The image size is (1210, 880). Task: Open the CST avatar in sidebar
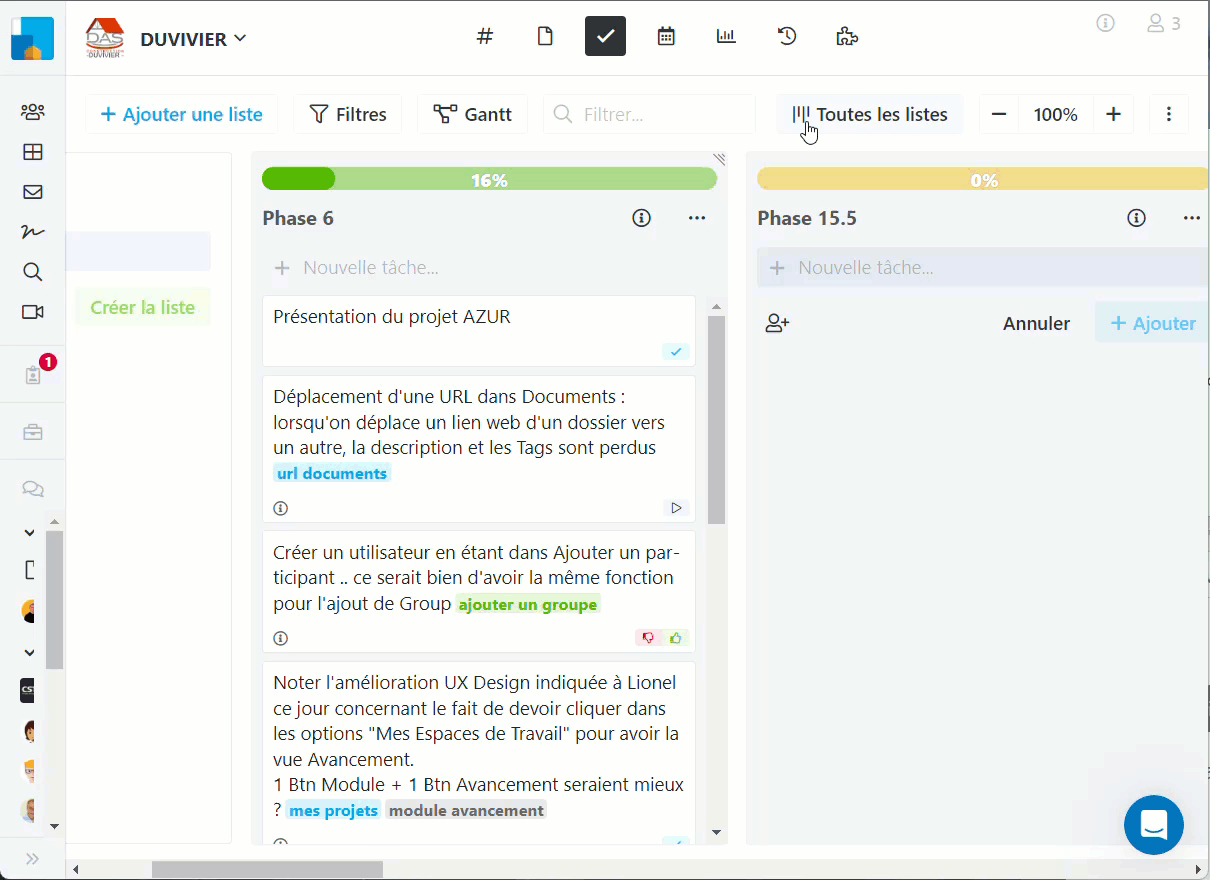click(x=29, y=690)
